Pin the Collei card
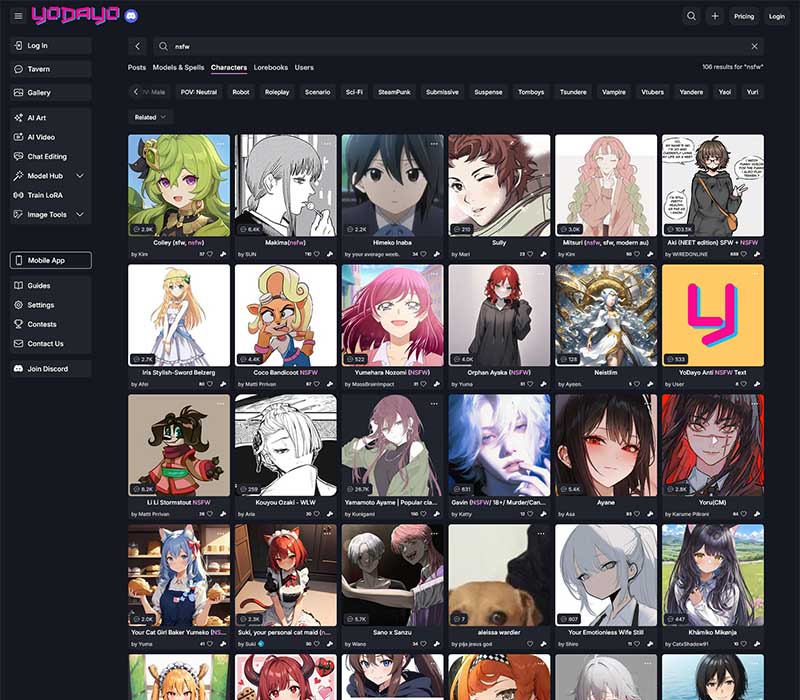Viewport: 800px width, 700px height. pos(223,254)
